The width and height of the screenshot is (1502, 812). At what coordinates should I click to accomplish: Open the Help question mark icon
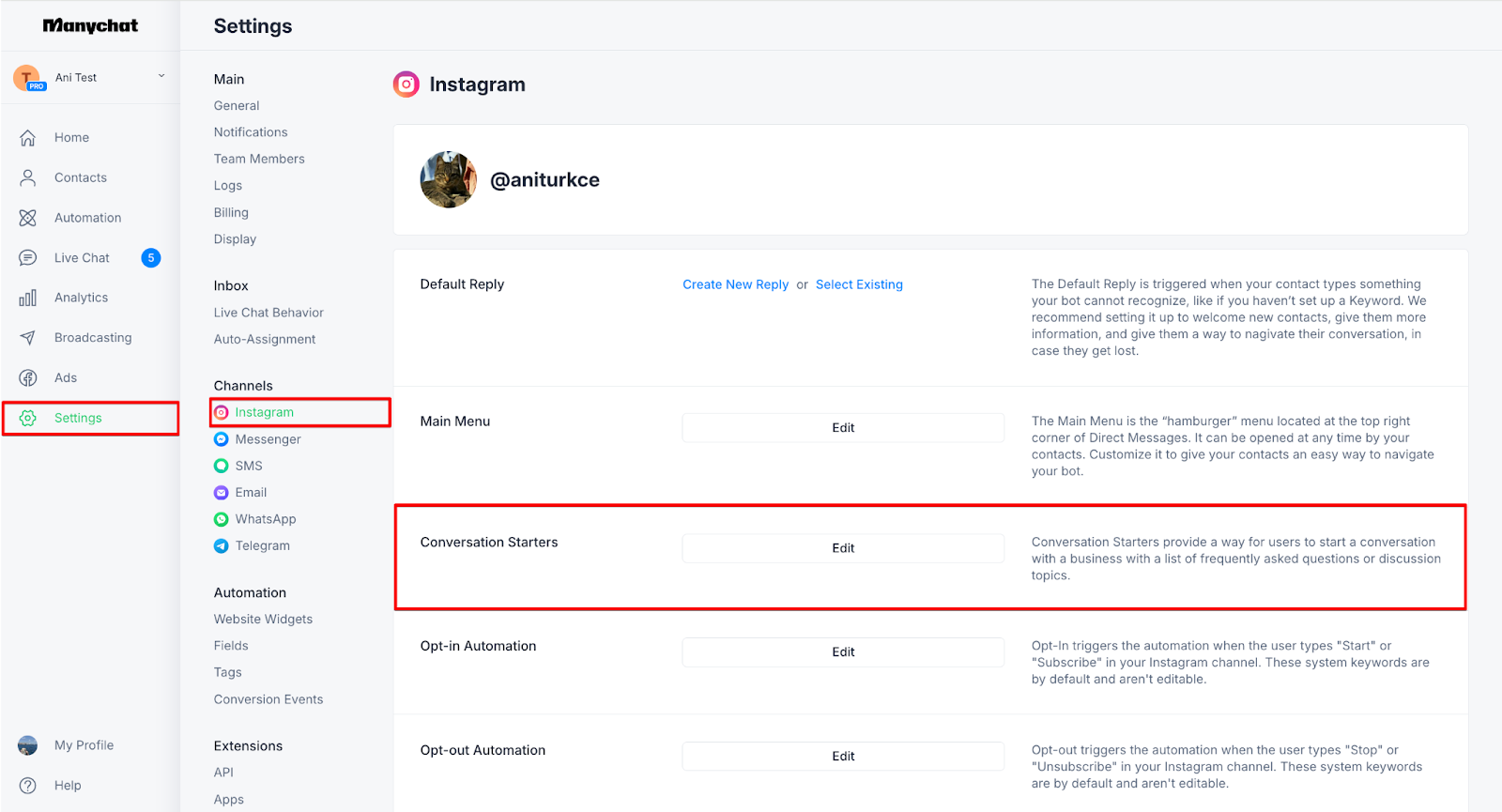pos(27,786)
